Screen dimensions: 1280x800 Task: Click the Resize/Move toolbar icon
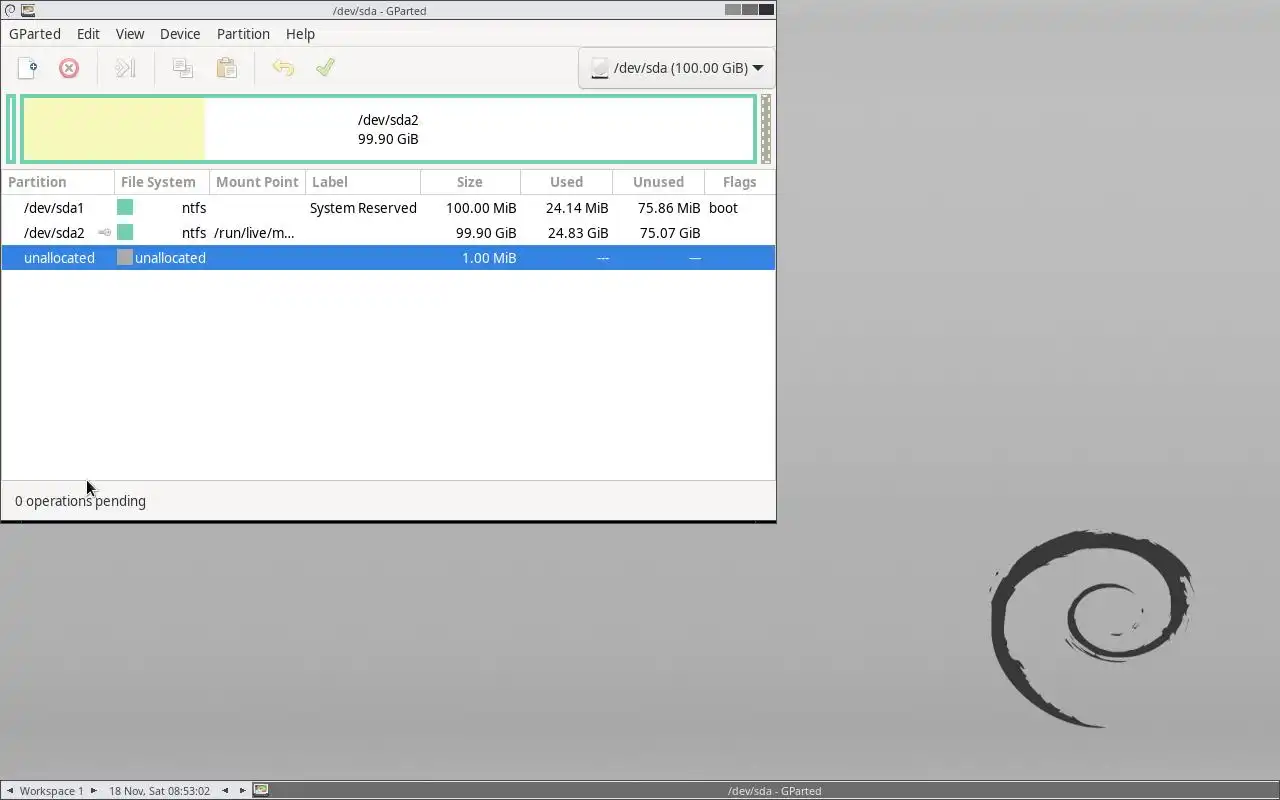coord(125,68)
